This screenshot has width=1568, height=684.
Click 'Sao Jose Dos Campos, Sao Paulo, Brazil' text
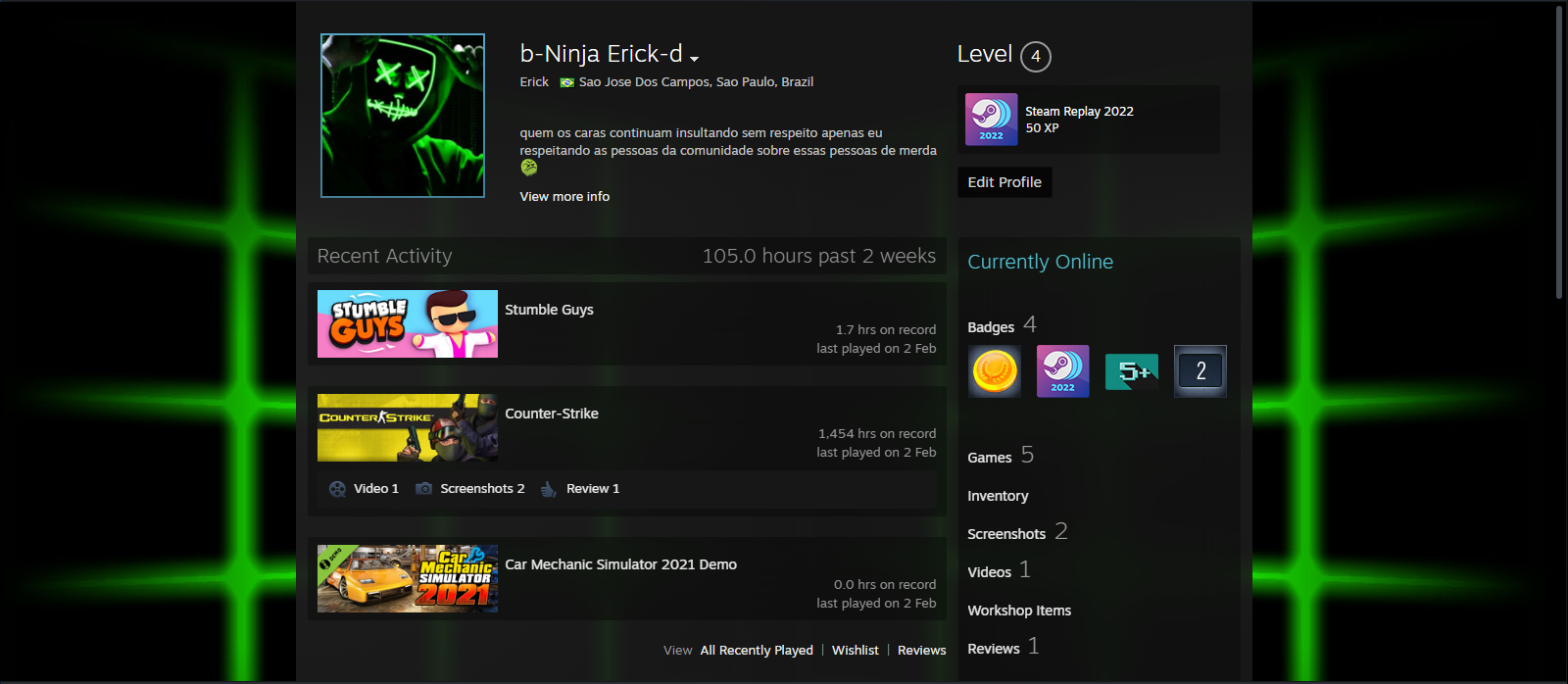(x=696, y=82)
